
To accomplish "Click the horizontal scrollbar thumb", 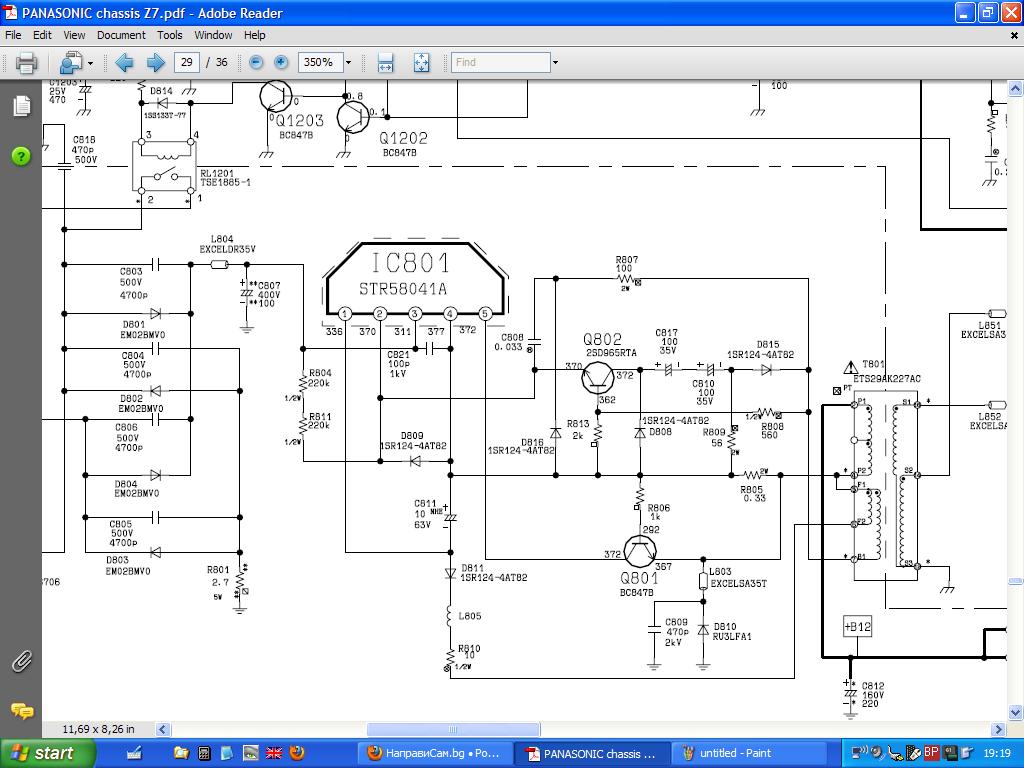I will click(x=455, y=729).
